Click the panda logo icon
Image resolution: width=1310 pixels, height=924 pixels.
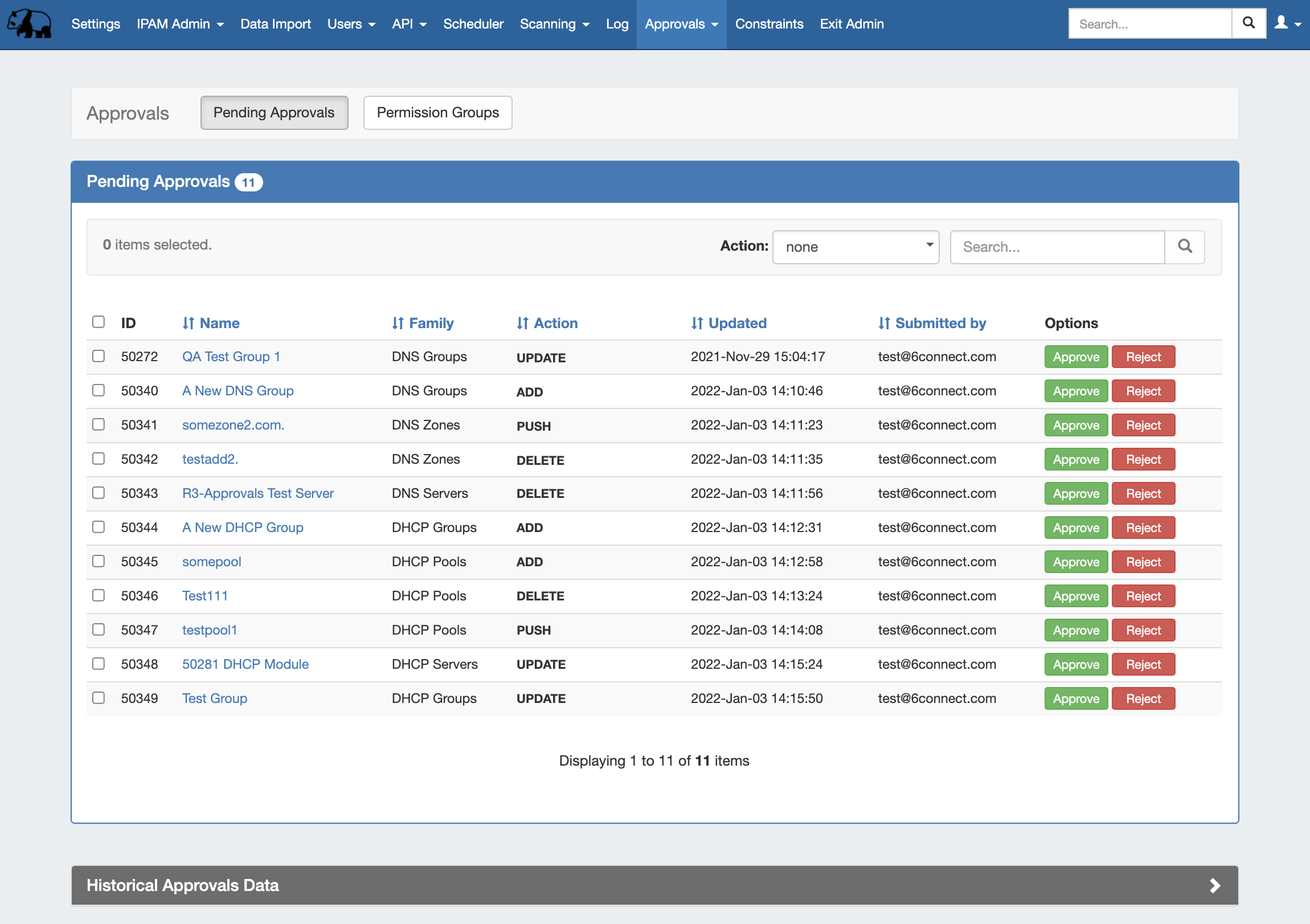[29, 23]
